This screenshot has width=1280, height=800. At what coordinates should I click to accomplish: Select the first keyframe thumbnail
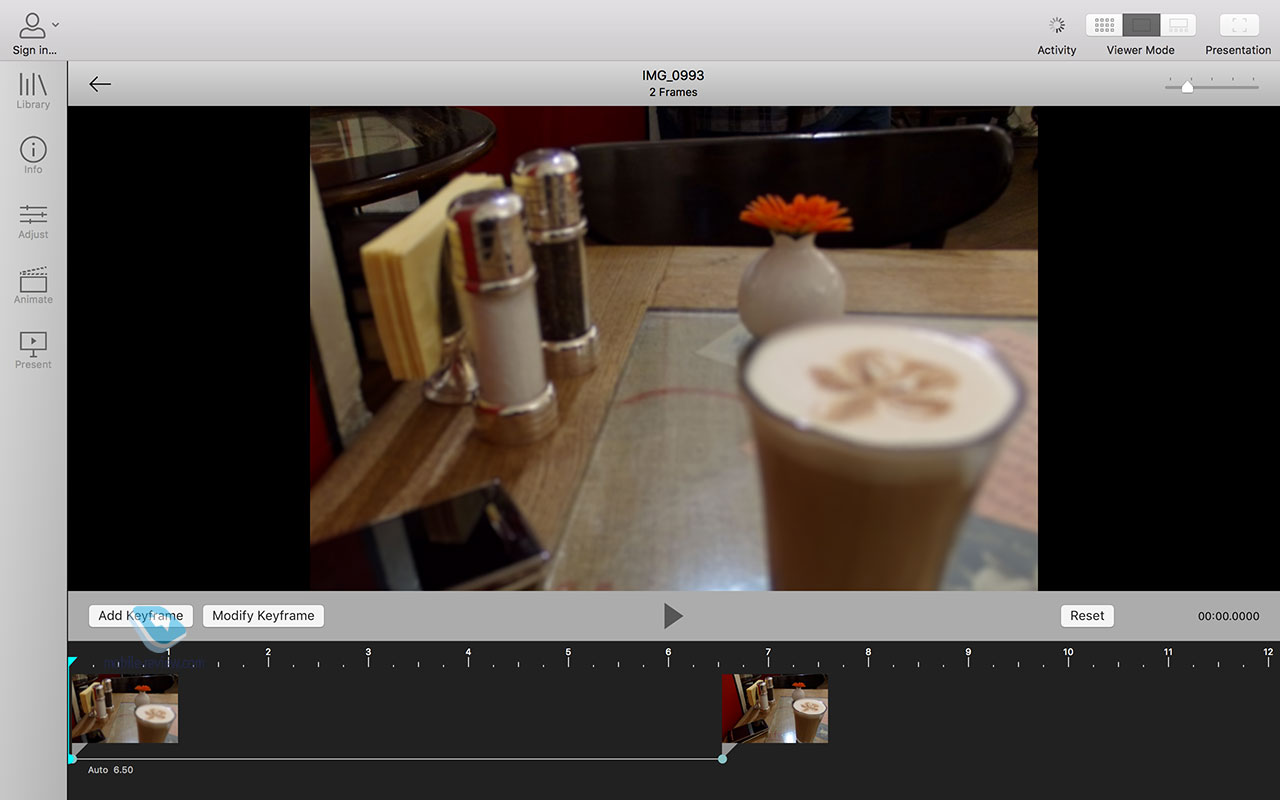[125, 708]
